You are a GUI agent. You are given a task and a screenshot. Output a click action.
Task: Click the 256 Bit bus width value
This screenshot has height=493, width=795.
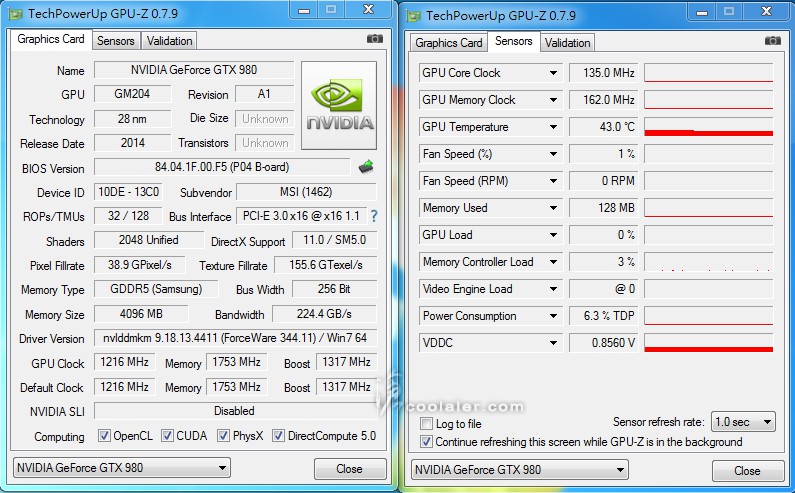point(334,289)
